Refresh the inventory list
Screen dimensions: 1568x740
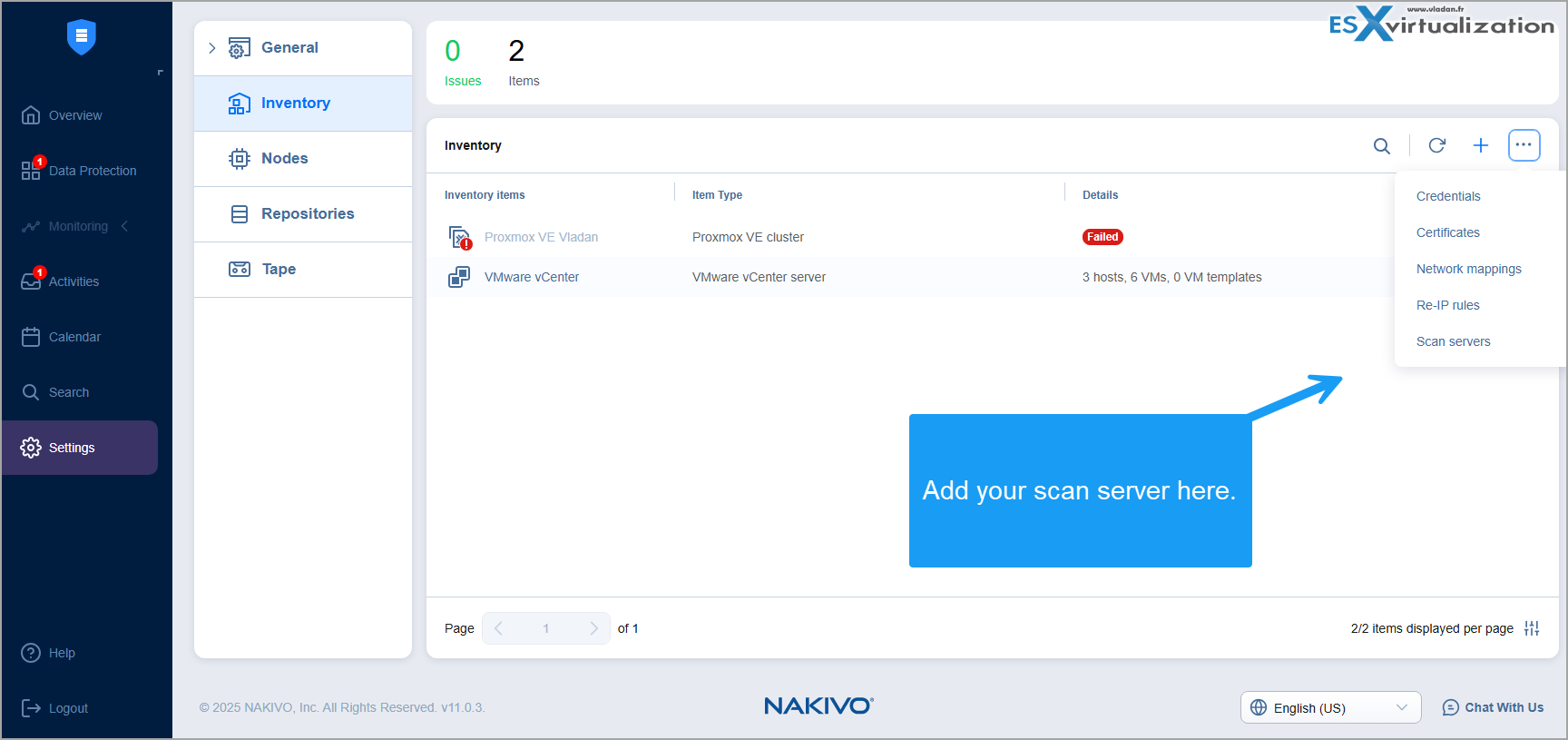click(1437, 145)
